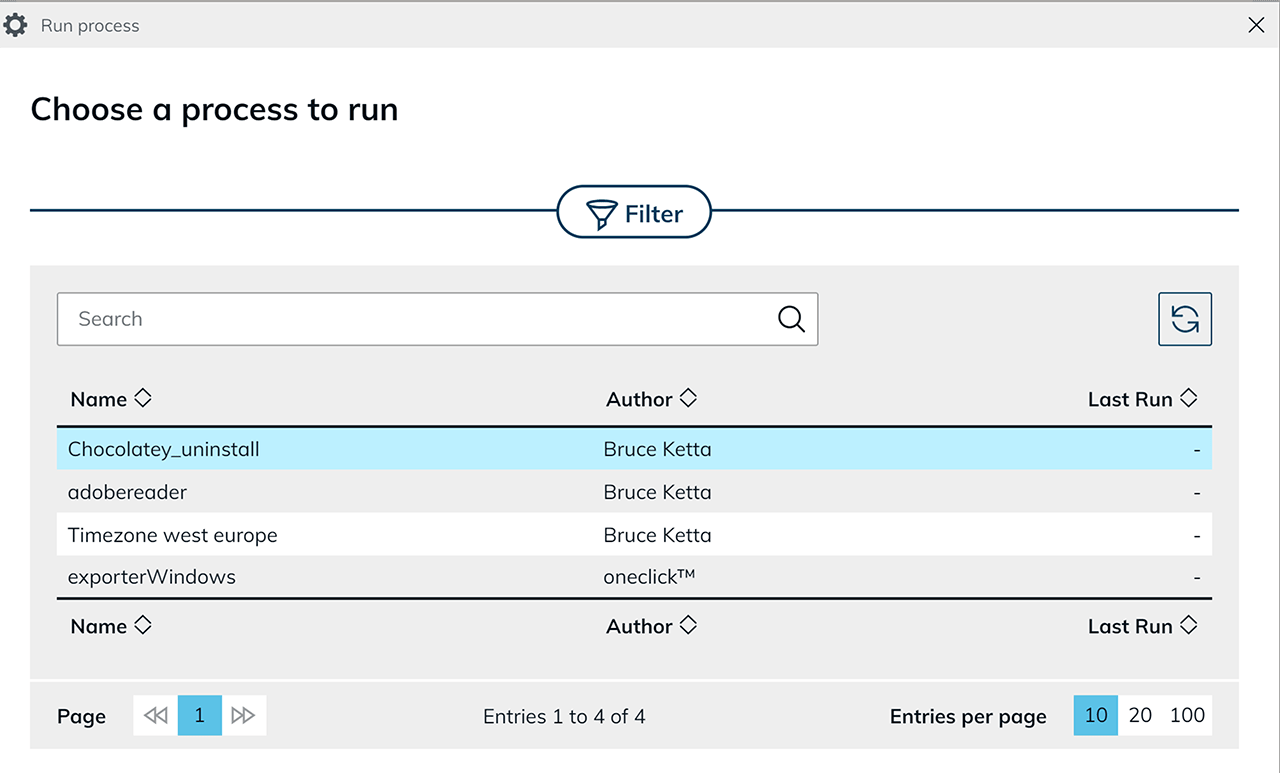The image size is (1280, 773).
Task: Click the sort icon beside bottom Last Run
Action: (1188, 625)
